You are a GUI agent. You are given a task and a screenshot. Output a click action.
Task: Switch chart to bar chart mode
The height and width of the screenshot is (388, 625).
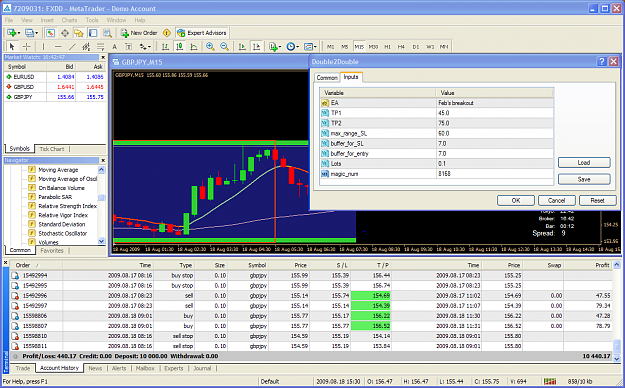(x=165, y=47)
